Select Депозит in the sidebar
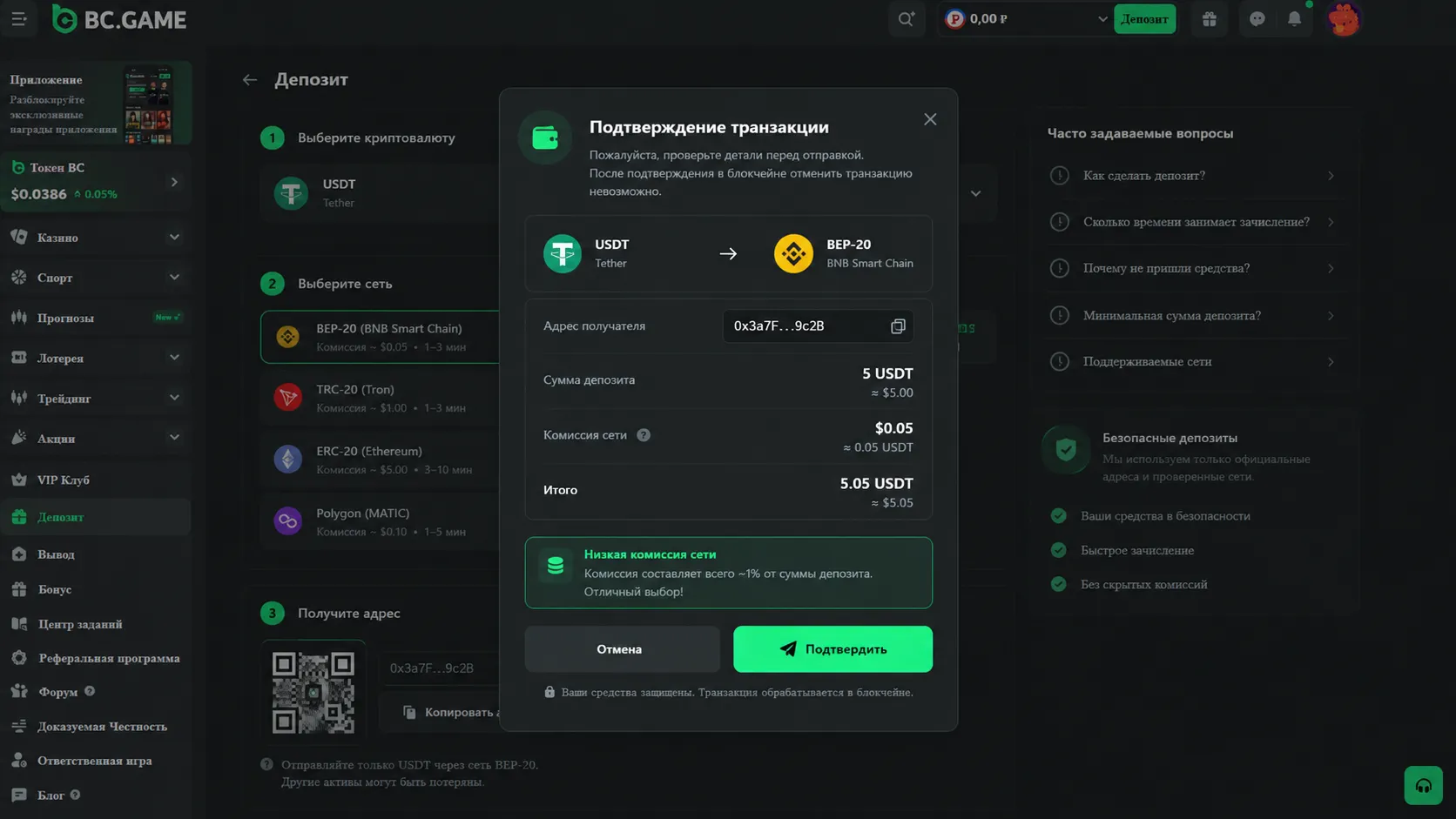Image resolution: width=1456 pixels, height=819 pixels. point(96,517)
